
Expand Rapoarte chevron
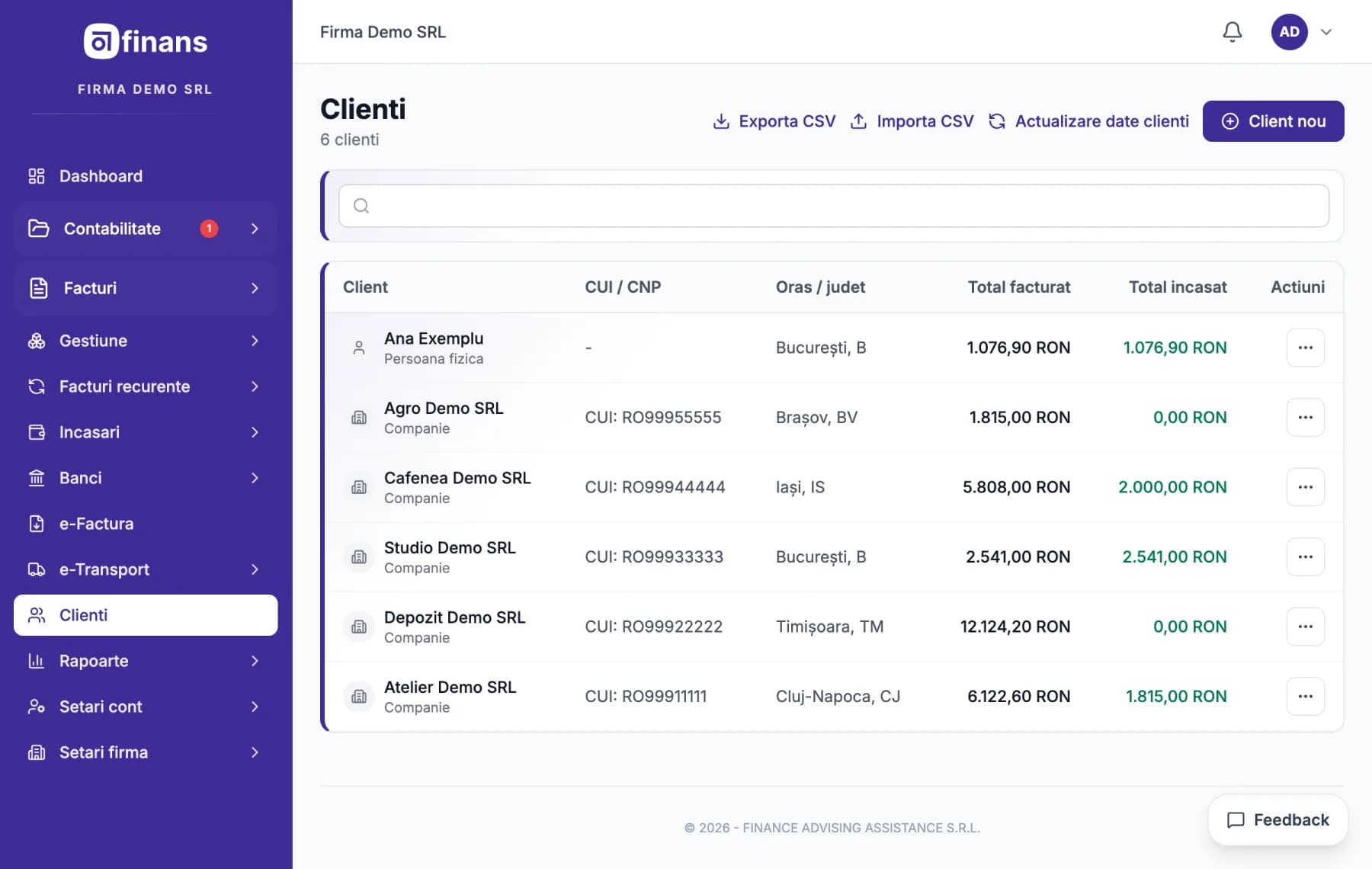(x=255, y=661)
